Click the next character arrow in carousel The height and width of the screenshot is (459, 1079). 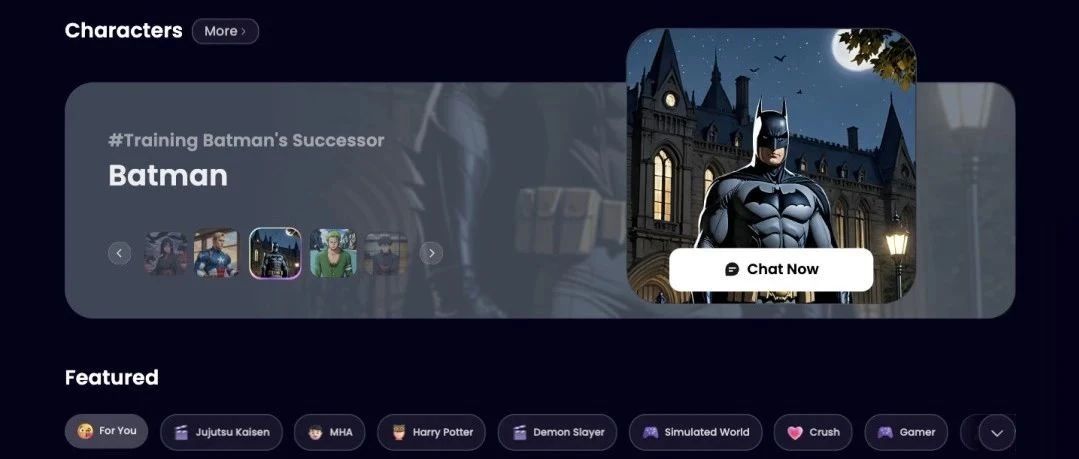tap(431, 253)
